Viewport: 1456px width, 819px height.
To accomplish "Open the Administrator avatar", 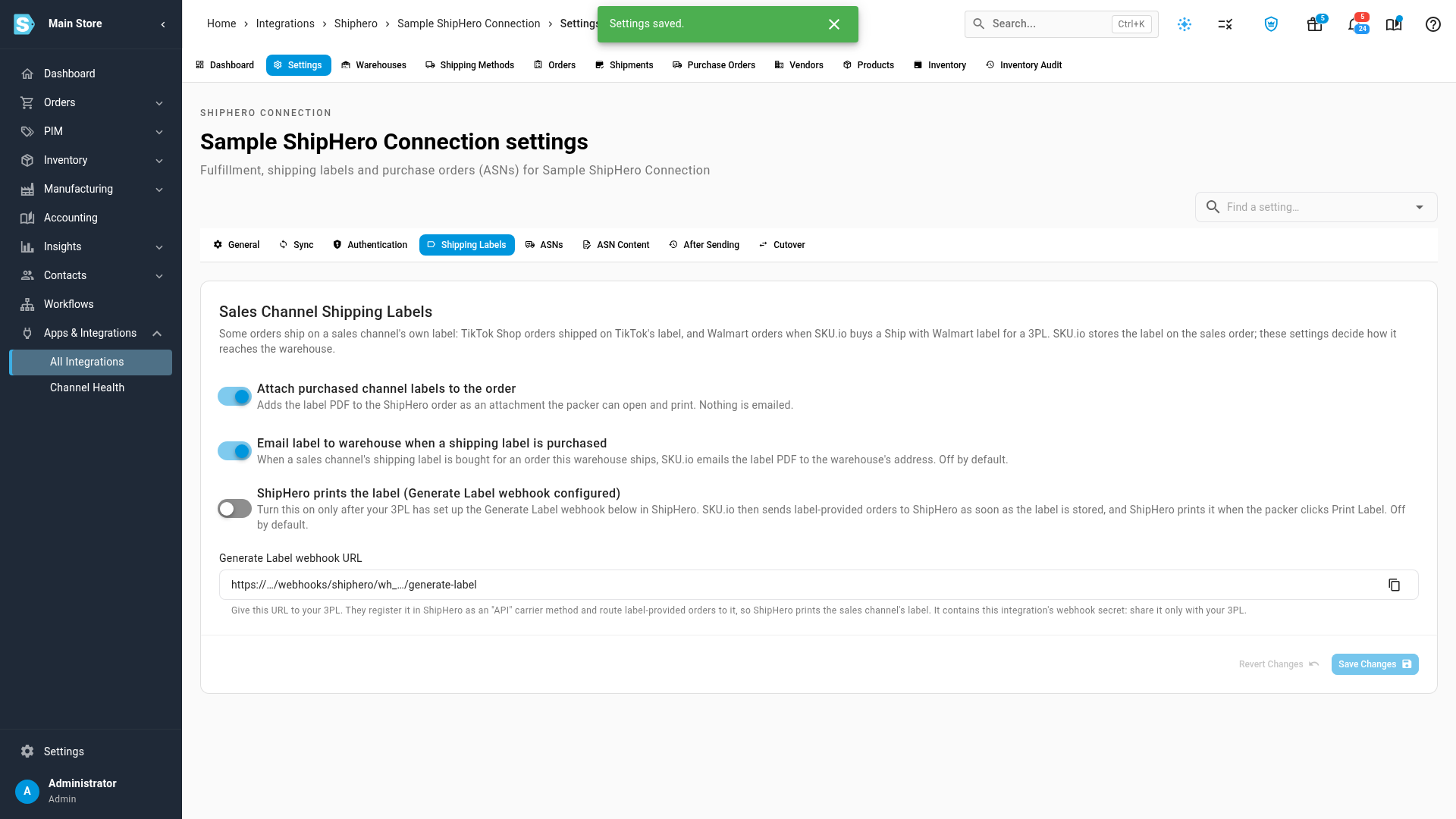I will tap(27, 791).
